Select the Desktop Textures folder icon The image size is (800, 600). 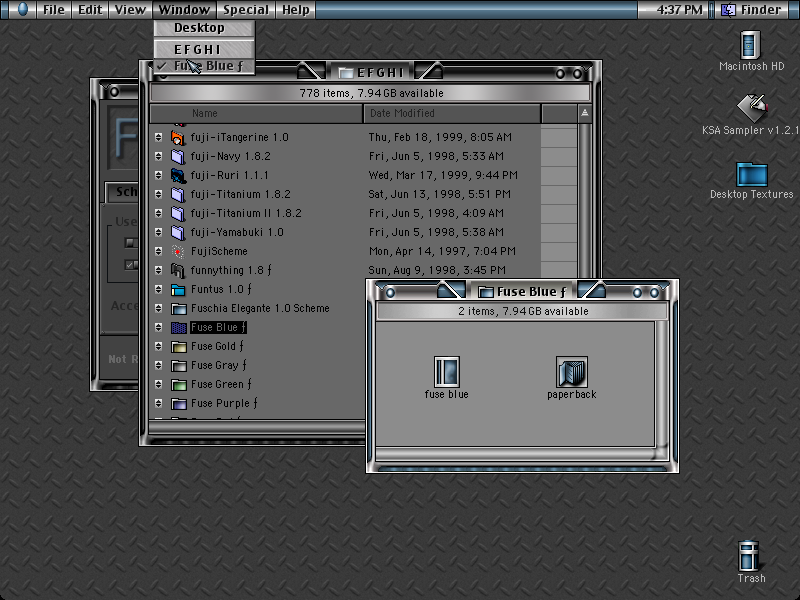click(752, 174)
